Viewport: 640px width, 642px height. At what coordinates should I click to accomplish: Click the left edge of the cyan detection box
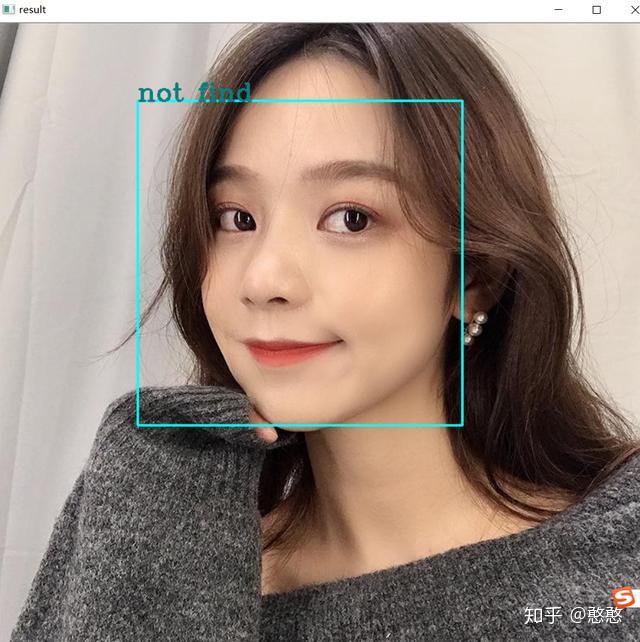(138, 263)
